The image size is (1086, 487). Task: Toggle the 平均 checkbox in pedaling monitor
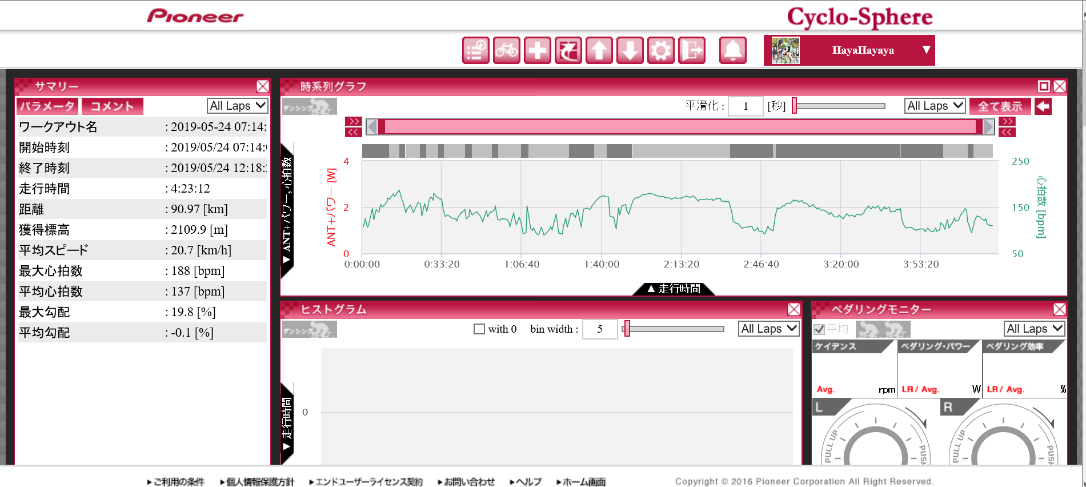pyautogui.click(x=821, y=329)
